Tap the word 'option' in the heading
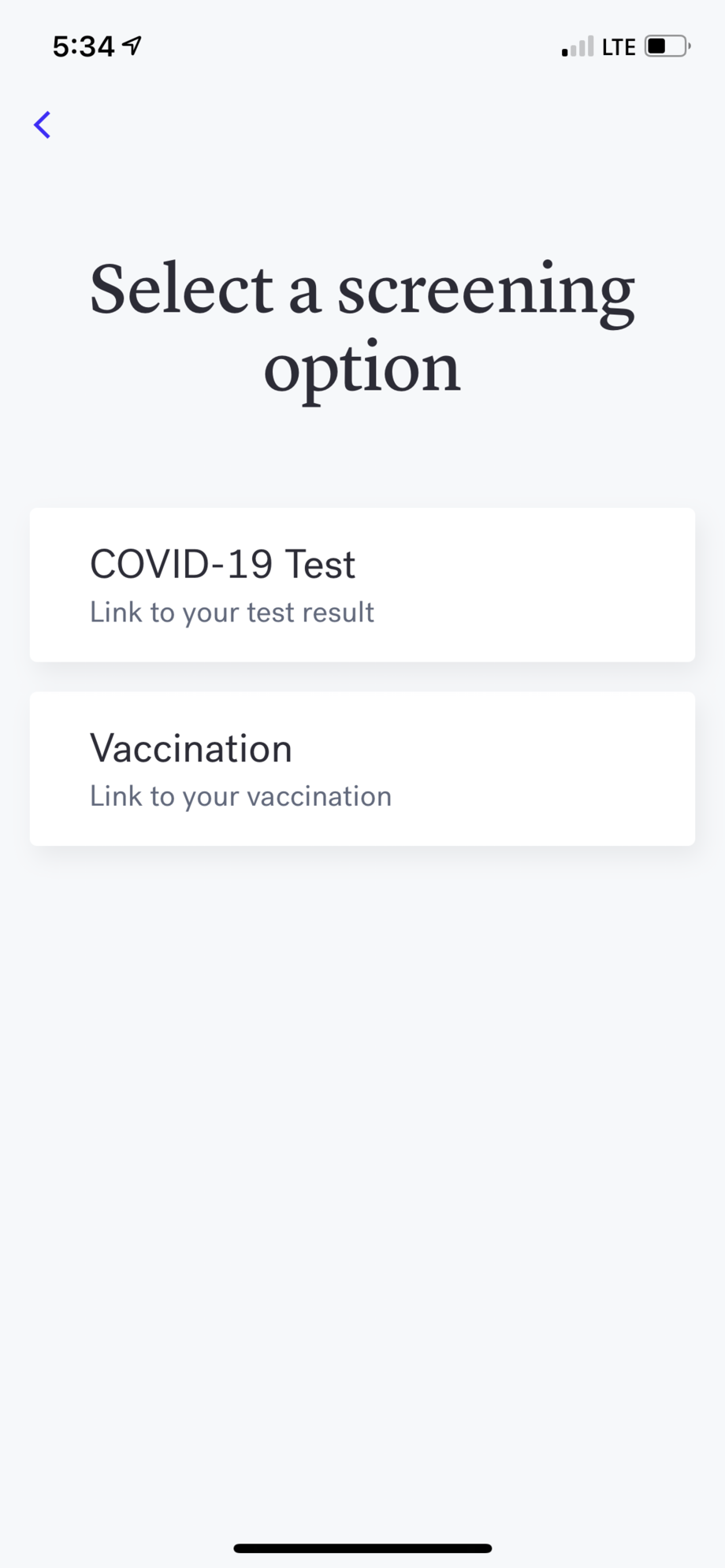The width and height of the screenshot is (725, 1568). pyautogui.click(x=362, y=370)
